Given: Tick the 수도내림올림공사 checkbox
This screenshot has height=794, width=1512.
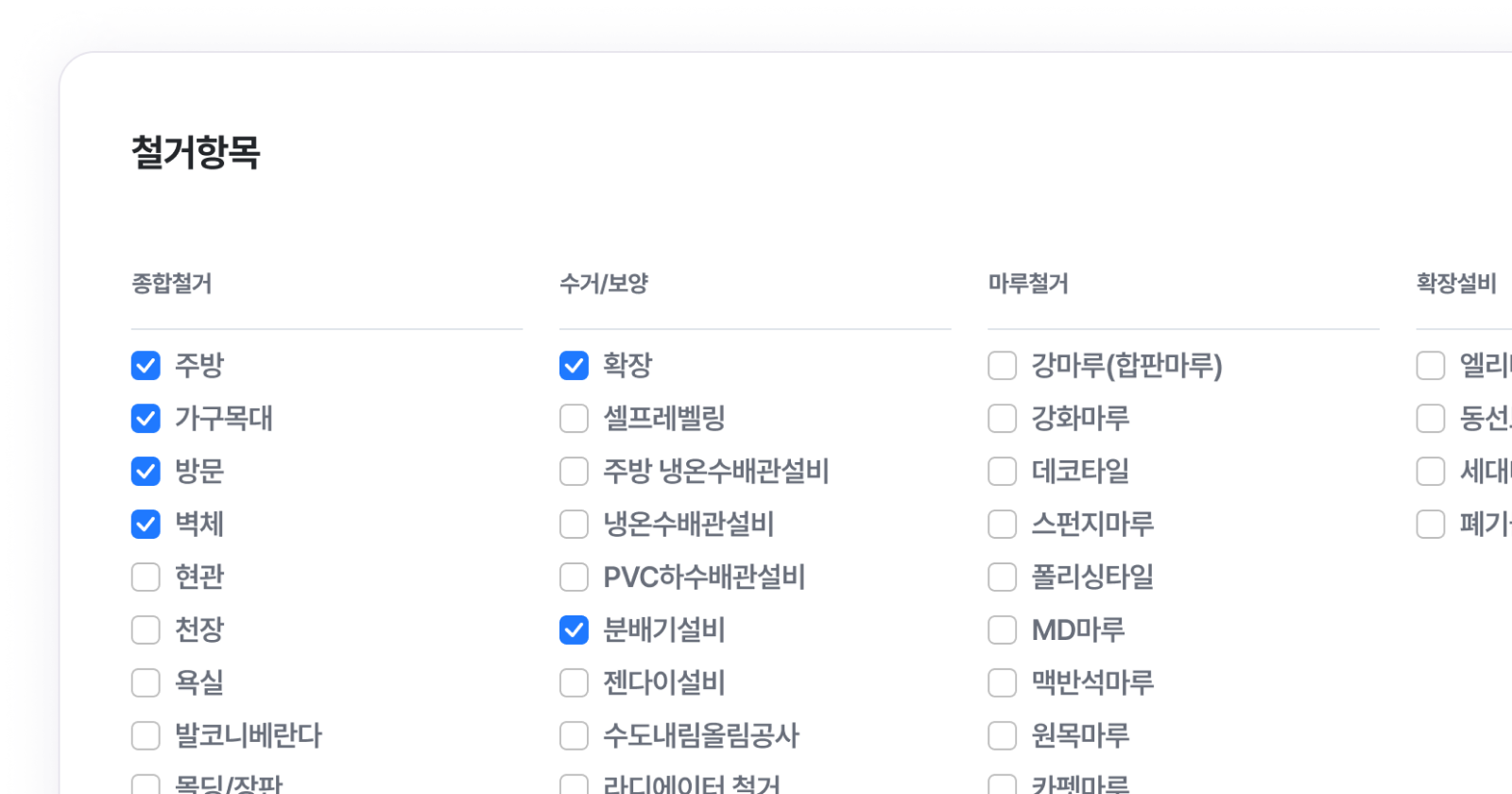Looking at the screenshot, I should tap(574, 736).
